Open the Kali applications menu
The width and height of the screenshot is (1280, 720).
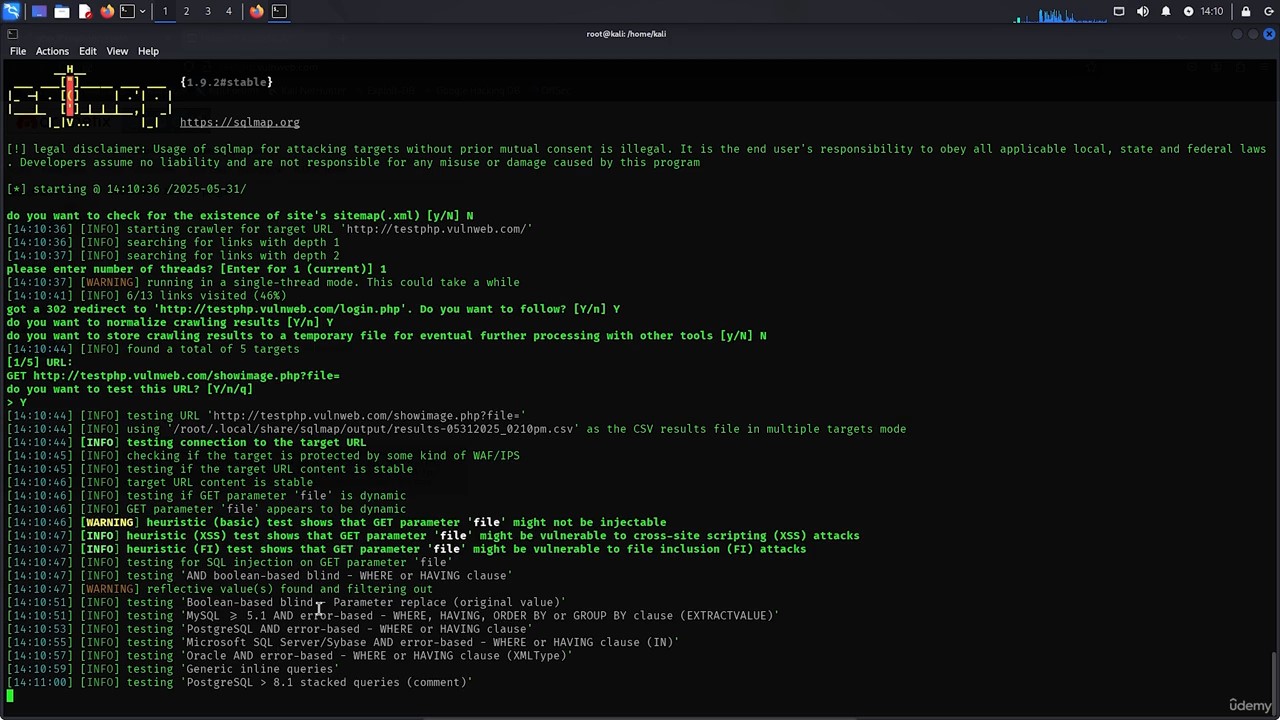coord(11,11)
